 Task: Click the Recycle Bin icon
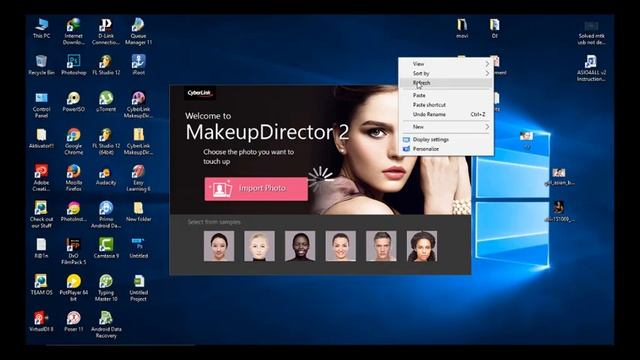tap(41, 65)
